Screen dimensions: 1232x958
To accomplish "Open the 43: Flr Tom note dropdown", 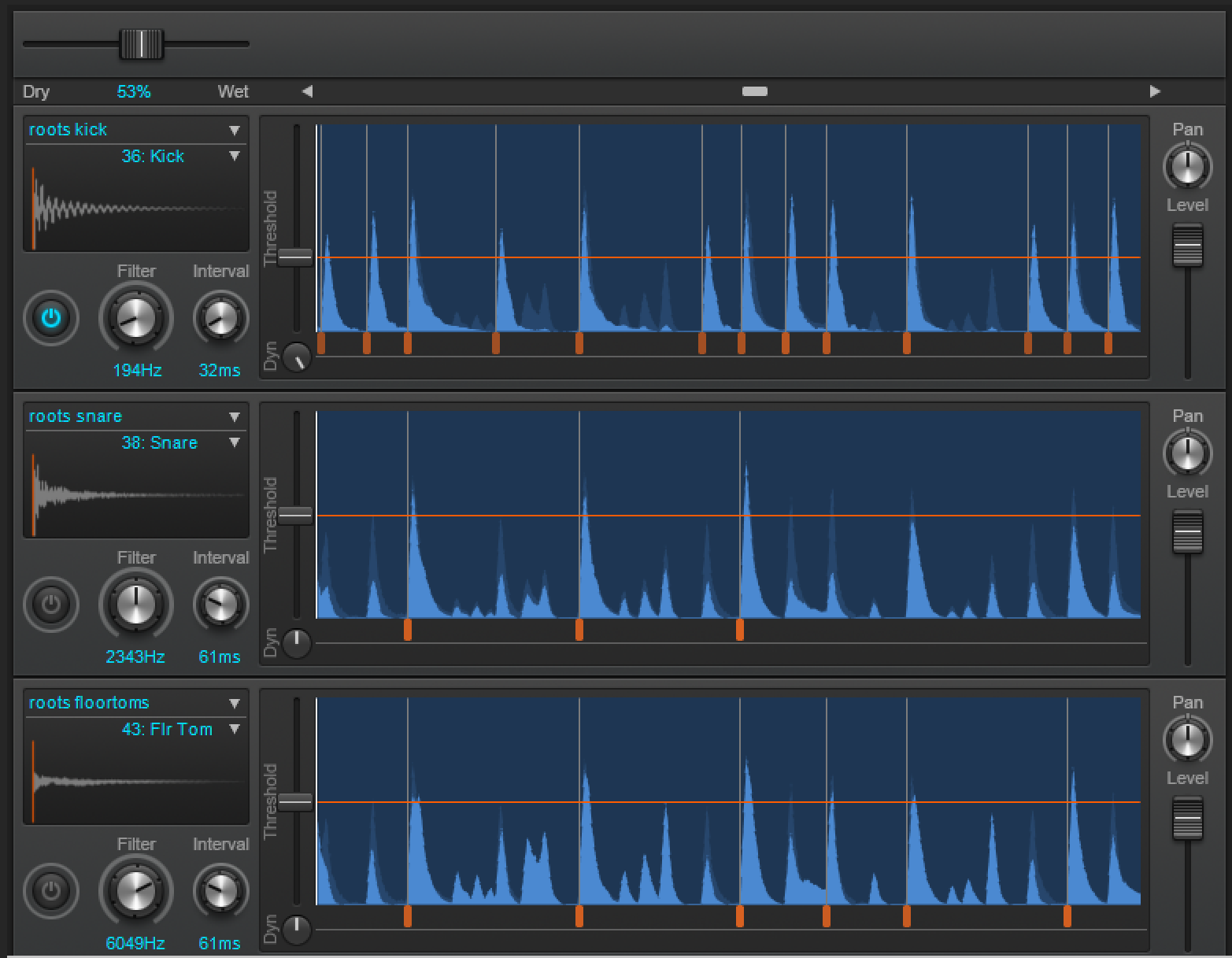I will (235, 729).
